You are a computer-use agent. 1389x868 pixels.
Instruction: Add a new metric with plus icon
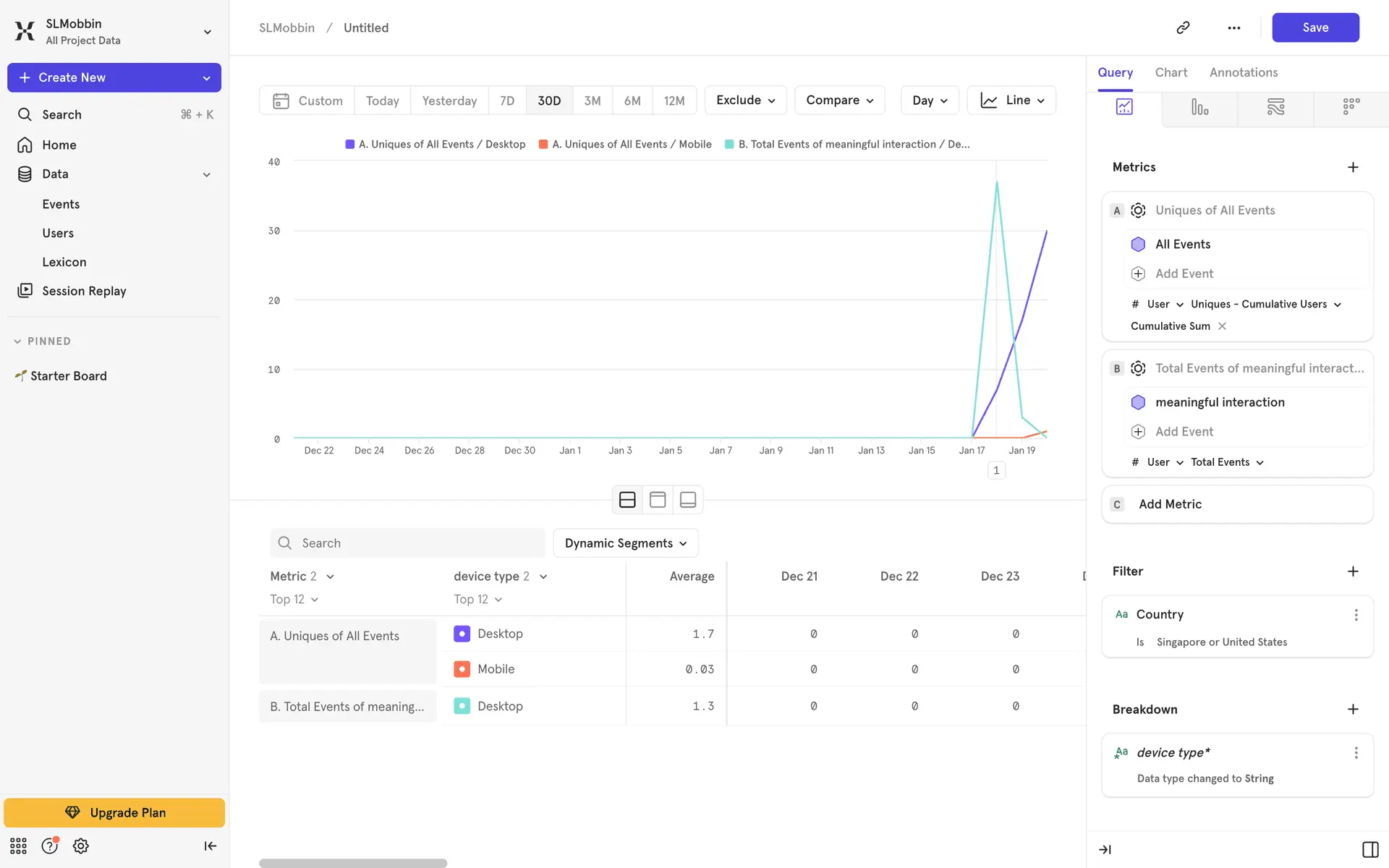pos(1353,167)
